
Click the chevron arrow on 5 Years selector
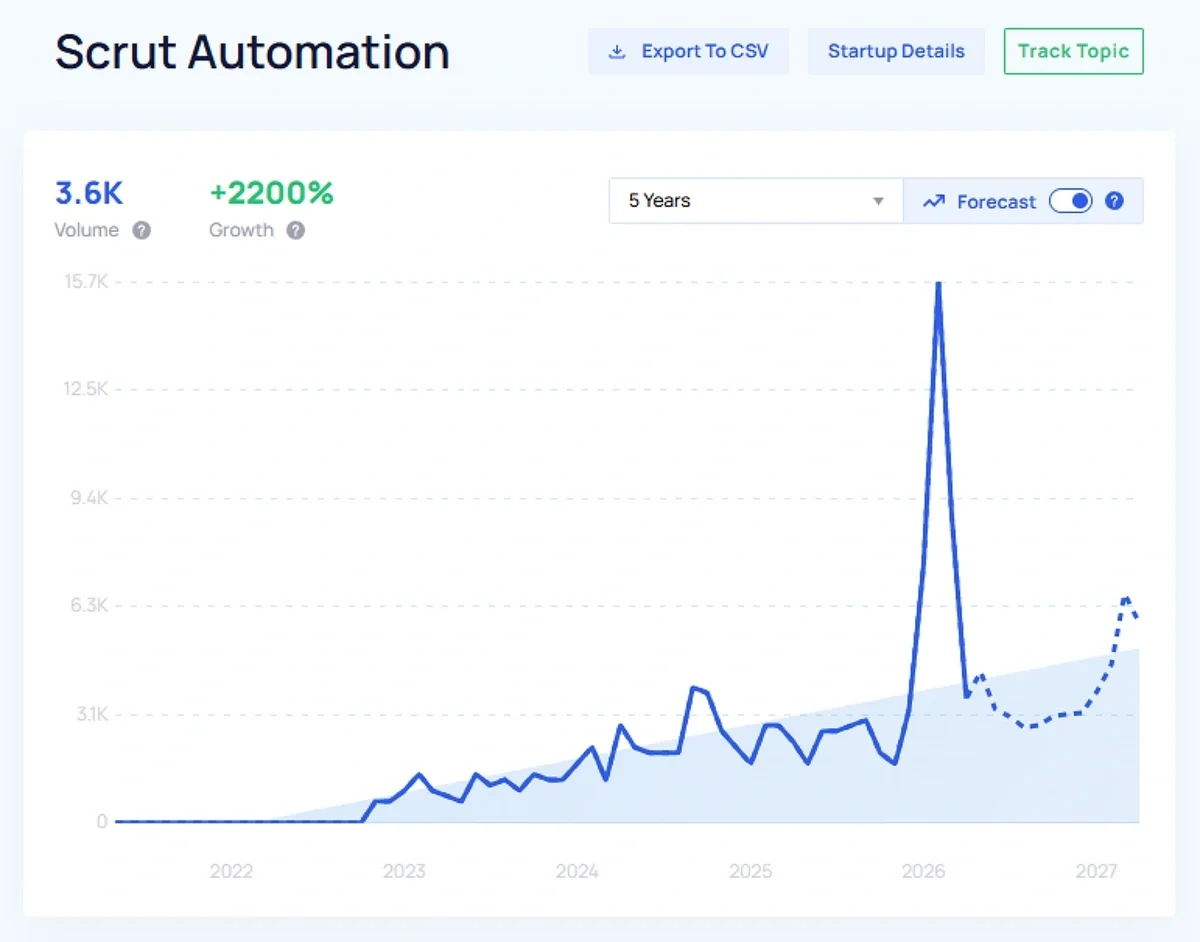click(x=878, y=201)
